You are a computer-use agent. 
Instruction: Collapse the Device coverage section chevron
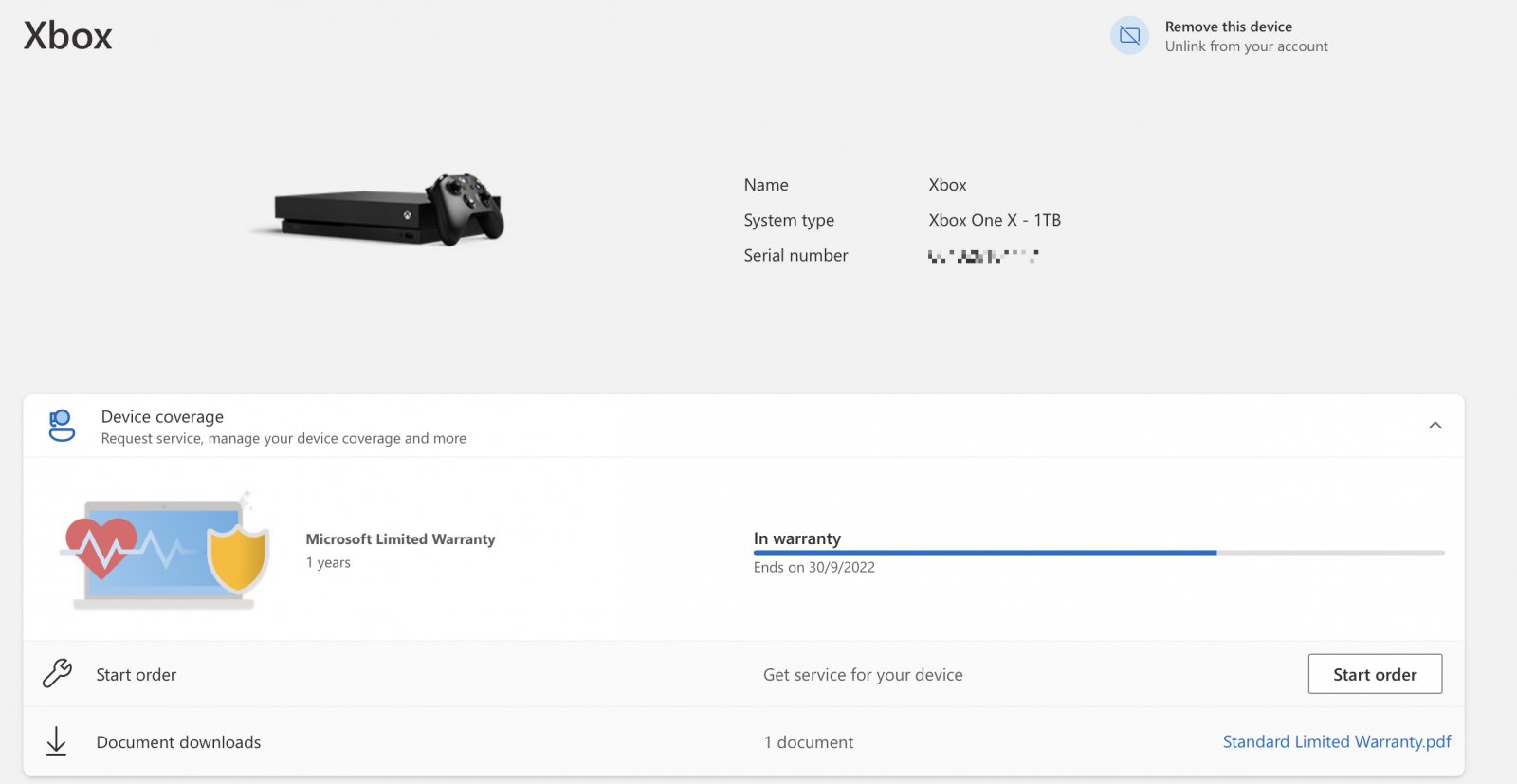coord(1435,426)
